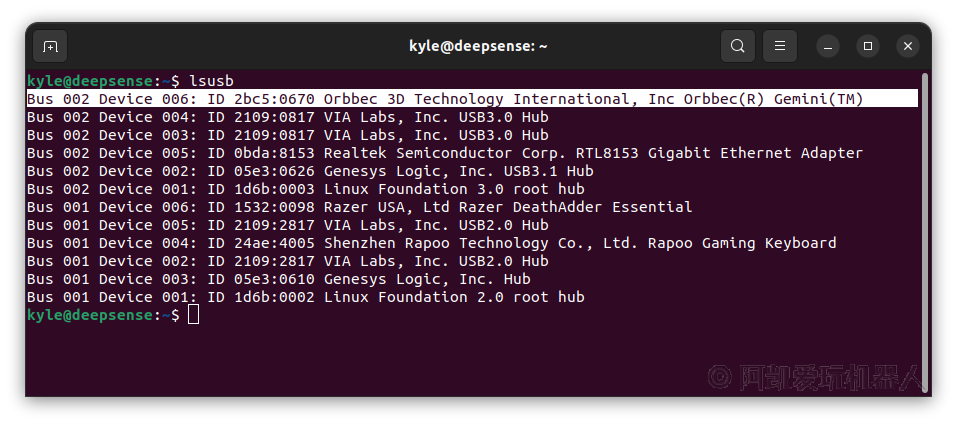Click the Bus 002 Device 004 VIA Labs line

pyautogui.click(x=287, y=117)
